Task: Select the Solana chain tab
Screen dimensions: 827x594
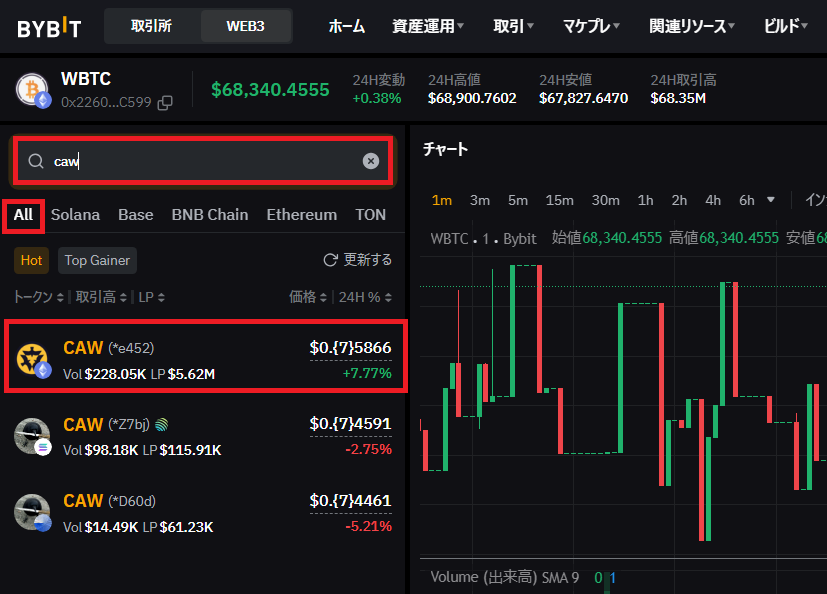Action: tap(75, 215)
